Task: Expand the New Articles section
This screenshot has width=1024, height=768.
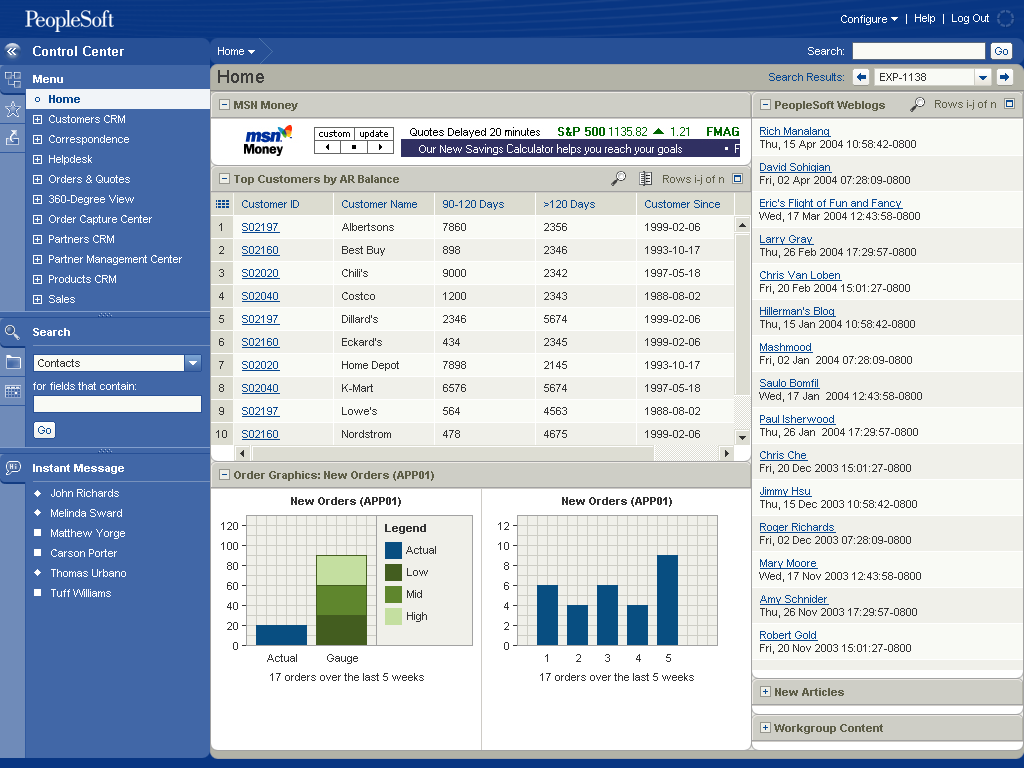Action: [765, 692]
